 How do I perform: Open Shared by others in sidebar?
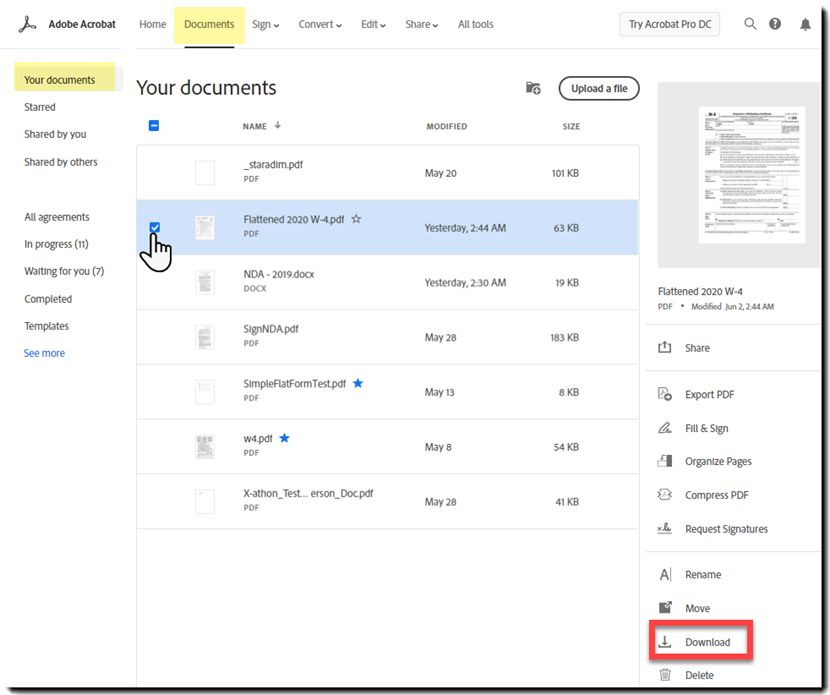[61, 162]
